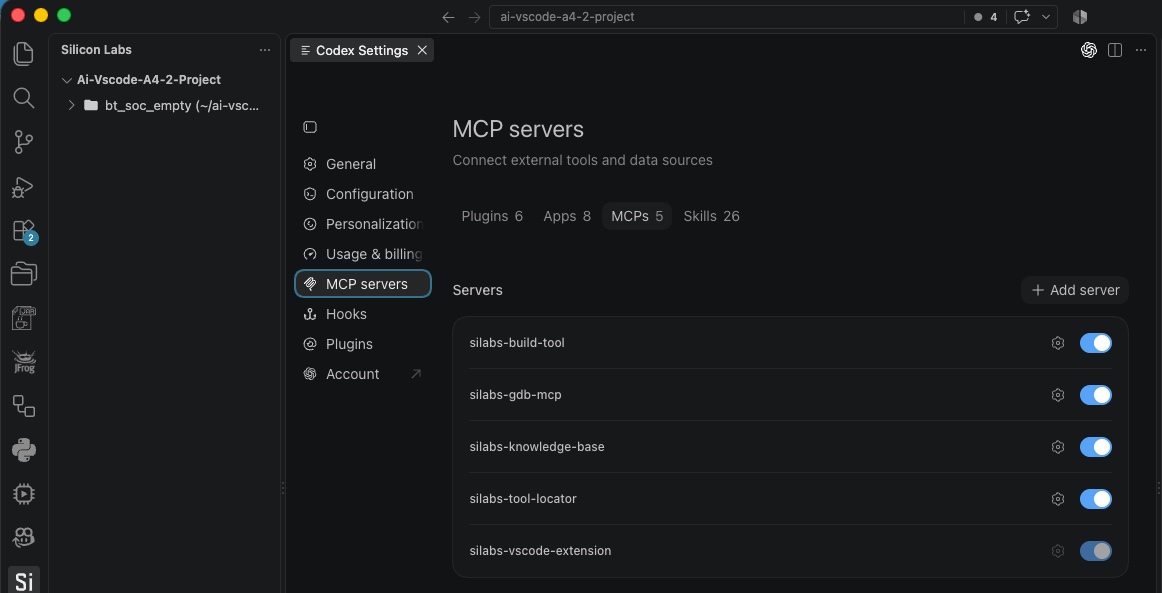Viewport: 1162px width, 593px height.
Task: Click the silabs-gdb-mcp server name
Action: pyautogui.click(x=516, y=394)
